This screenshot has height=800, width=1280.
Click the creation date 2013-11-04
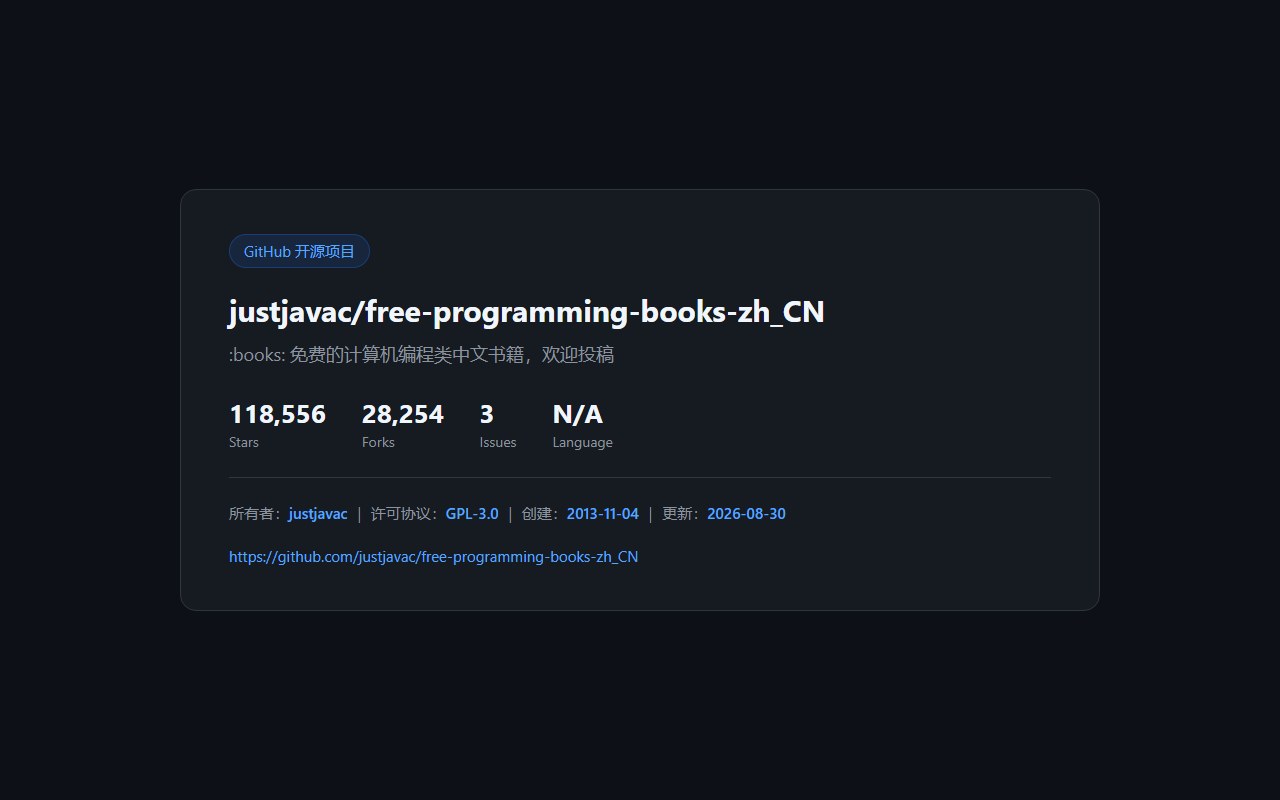point(603,514)
